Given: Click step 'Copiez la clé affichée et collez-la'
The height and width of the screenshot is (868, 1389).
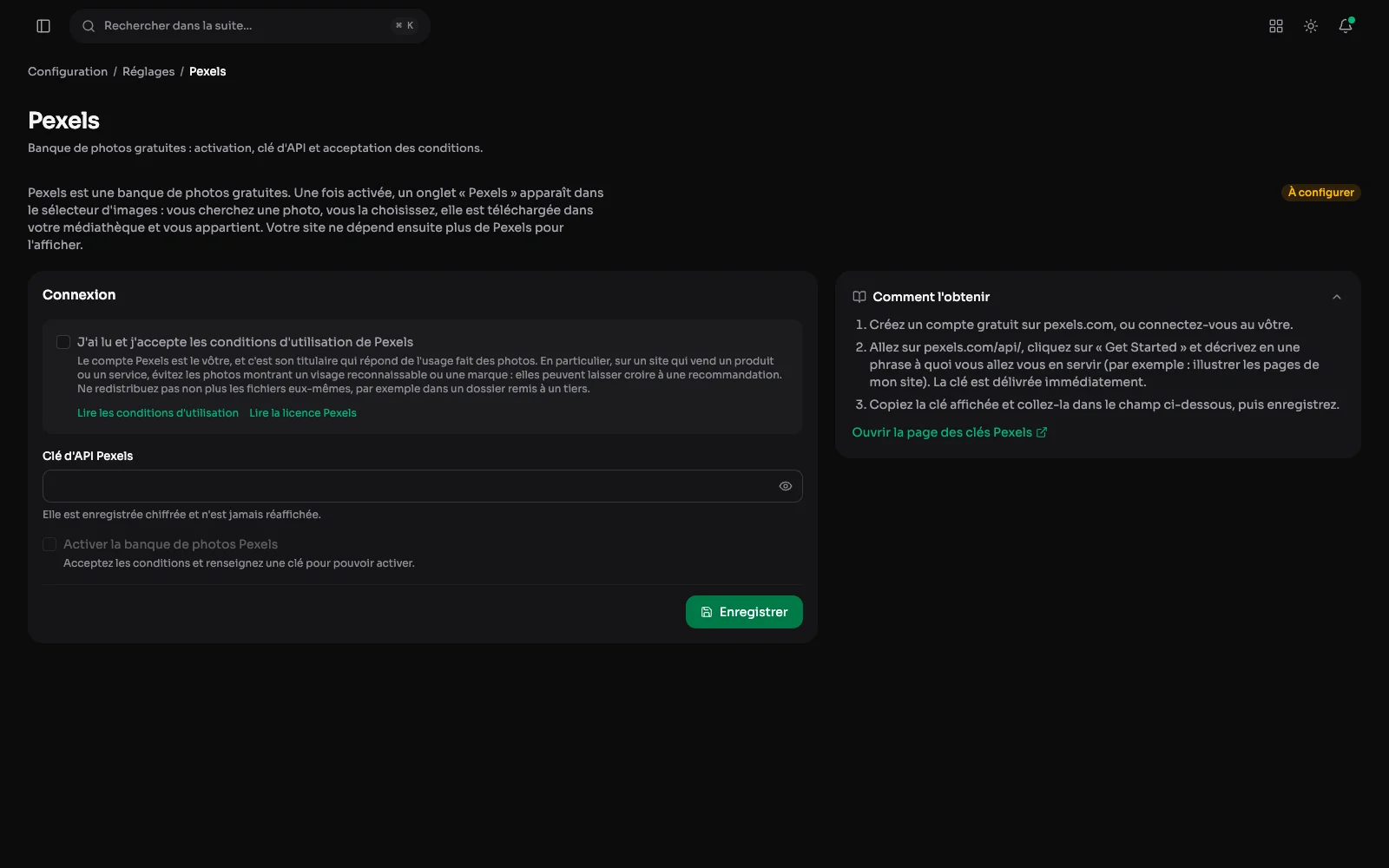Looking at the screenshot, I should [1104, 404].
